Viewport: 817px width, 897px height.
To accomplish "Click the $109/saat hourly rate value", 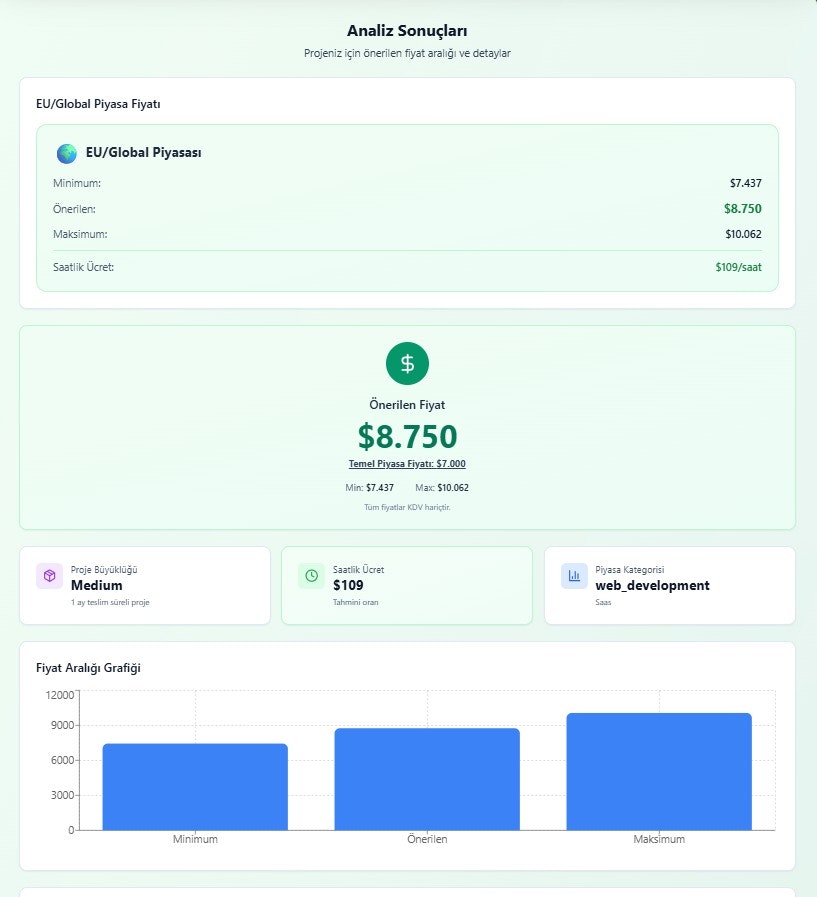I will tap(738, 267).
